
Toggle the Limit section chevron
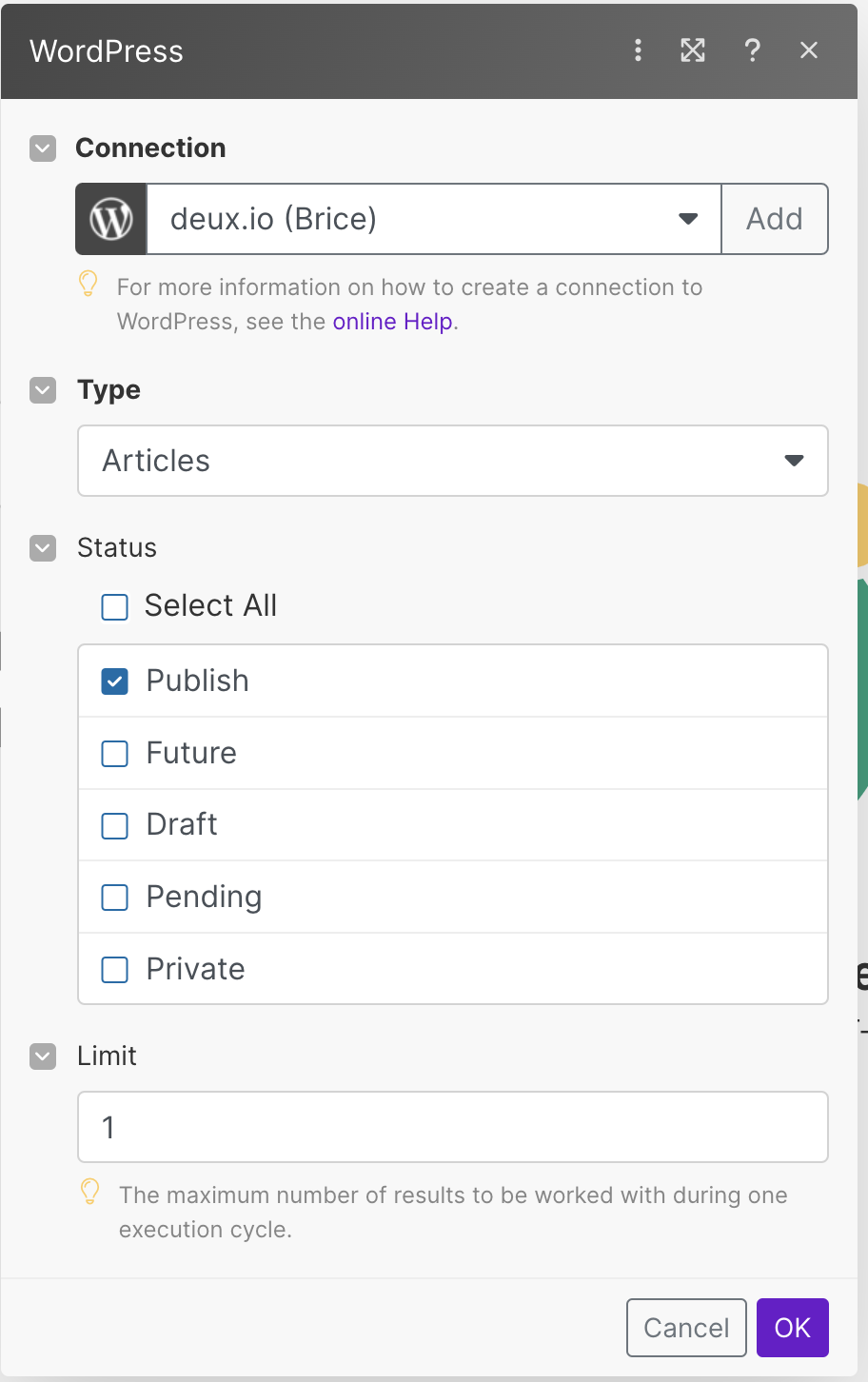pyautogui.click(x=43, y=1056)
